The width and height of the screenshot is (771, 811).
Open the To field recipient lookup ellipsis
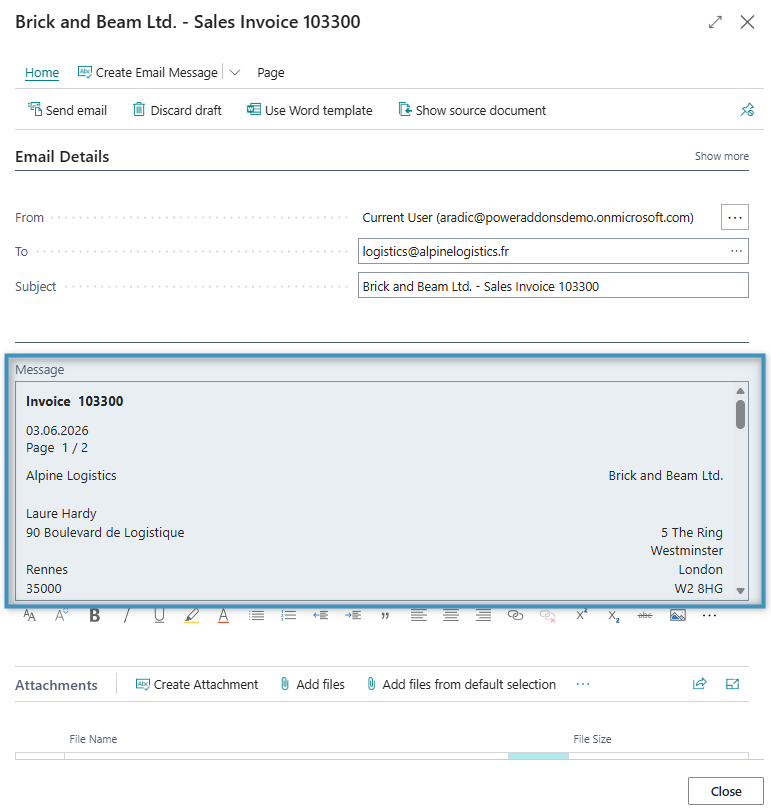point(736,251)
